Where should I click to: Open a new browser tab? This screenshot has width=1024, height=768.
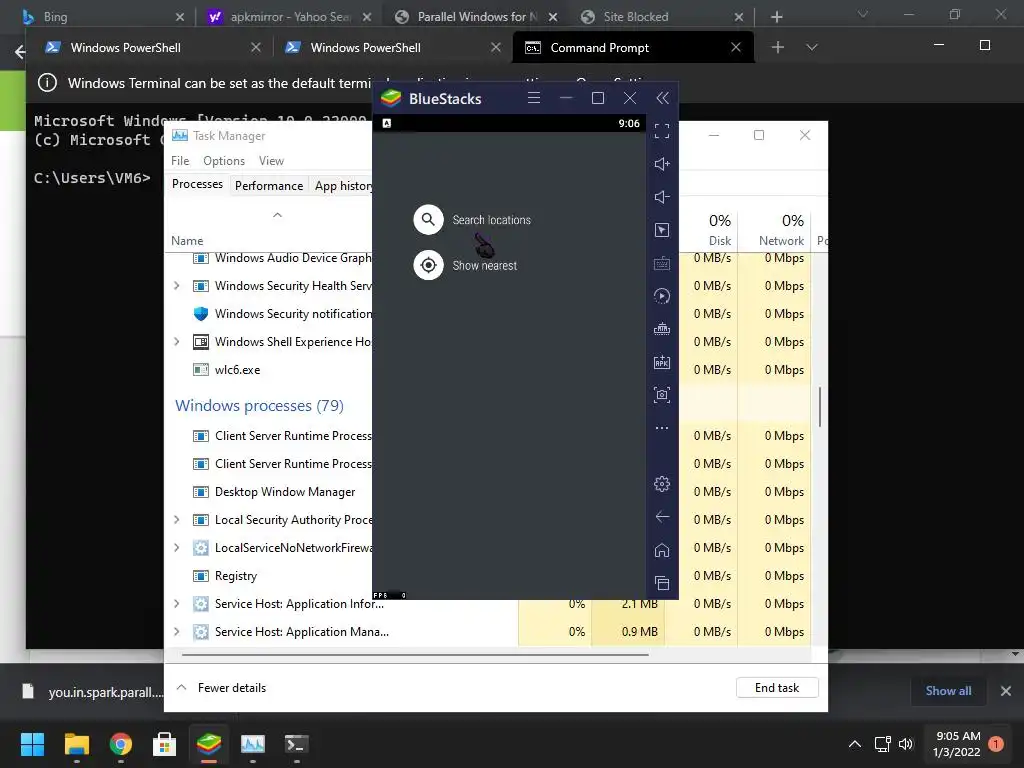coord(776,16)
